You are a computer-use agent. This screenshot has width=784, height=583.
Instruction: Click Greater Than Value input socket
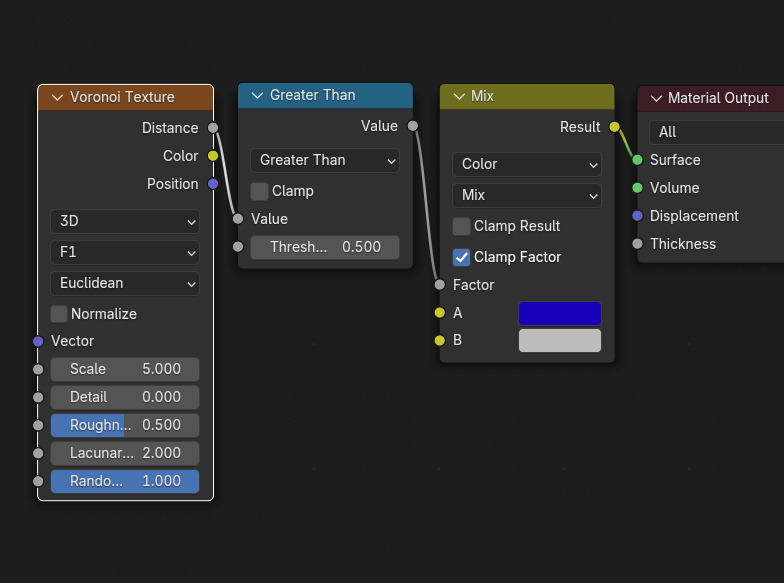click(x=238, y=219)
